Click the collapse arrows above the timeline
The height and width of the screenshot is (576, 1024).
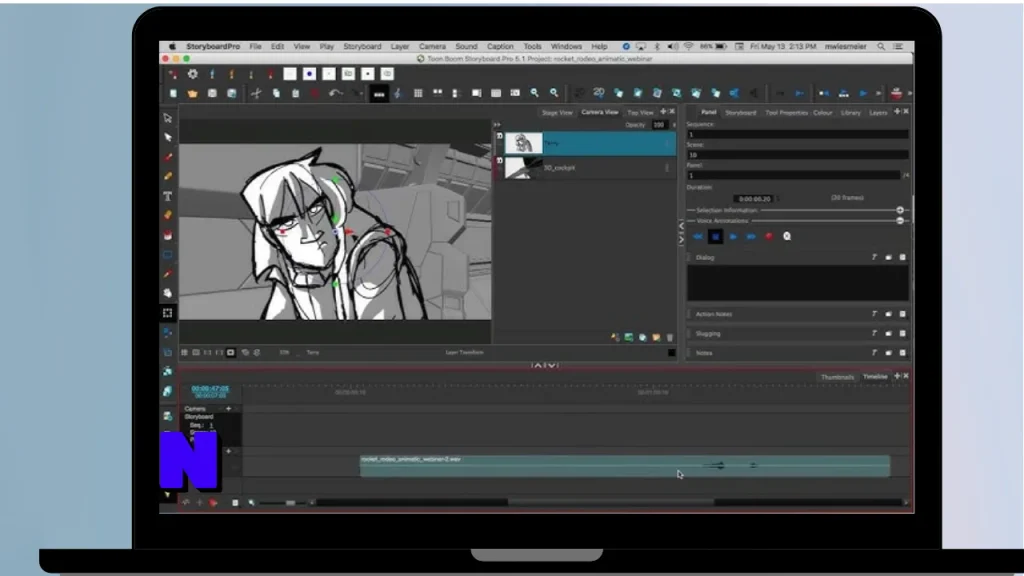[x=545, y=365]
